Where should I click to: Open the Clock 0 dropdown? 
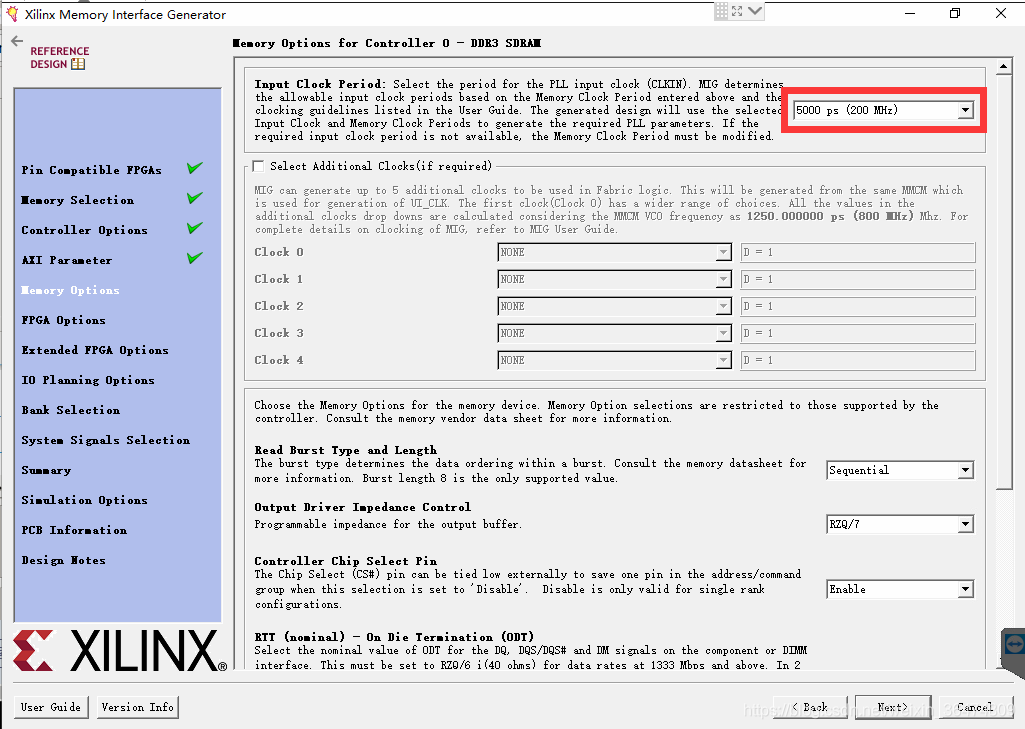pyautogui.click(x=614, y=252)
